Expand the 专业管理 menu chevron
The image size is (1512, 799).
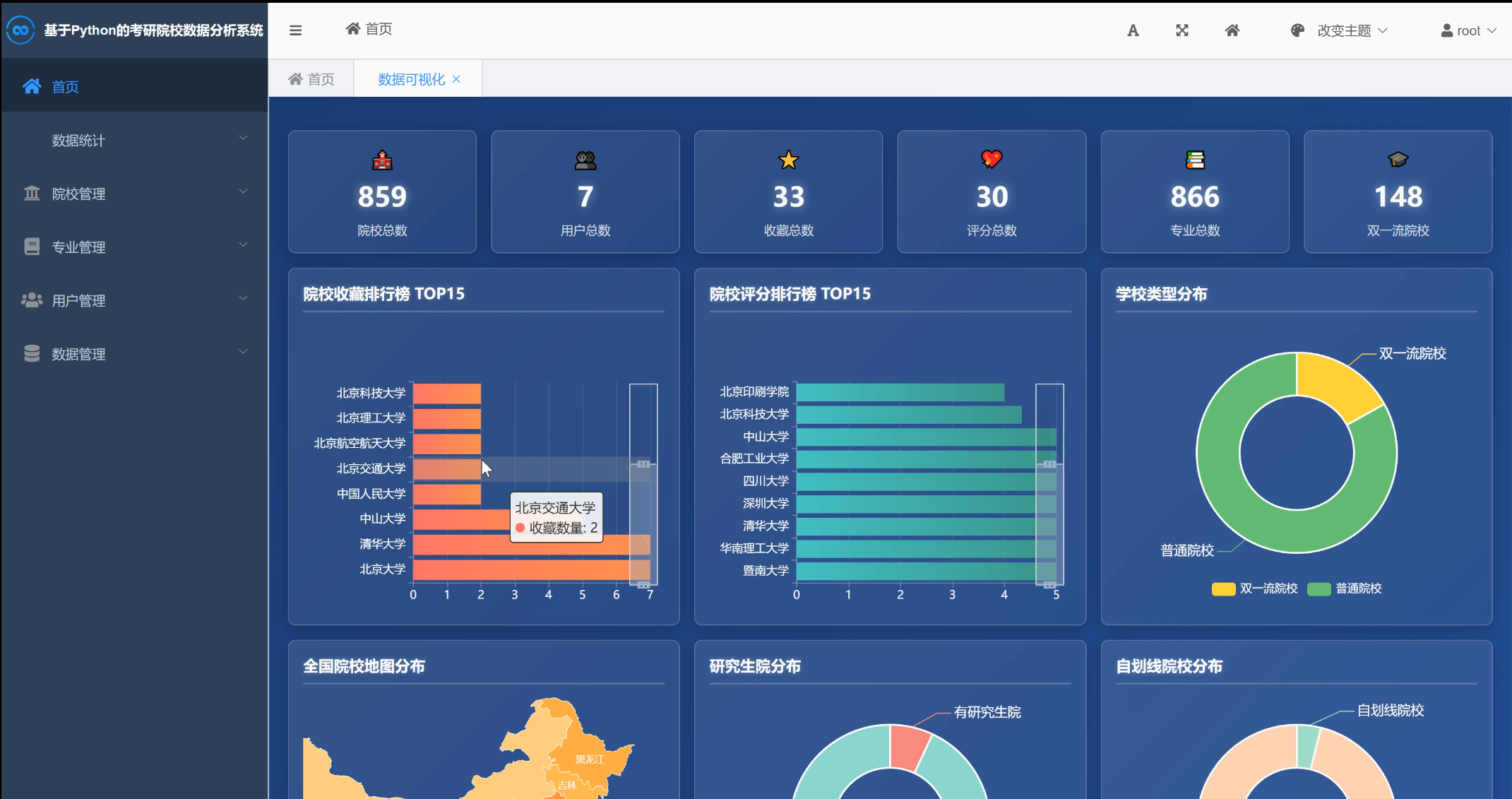pyautogui.click(x=243, y=245)
